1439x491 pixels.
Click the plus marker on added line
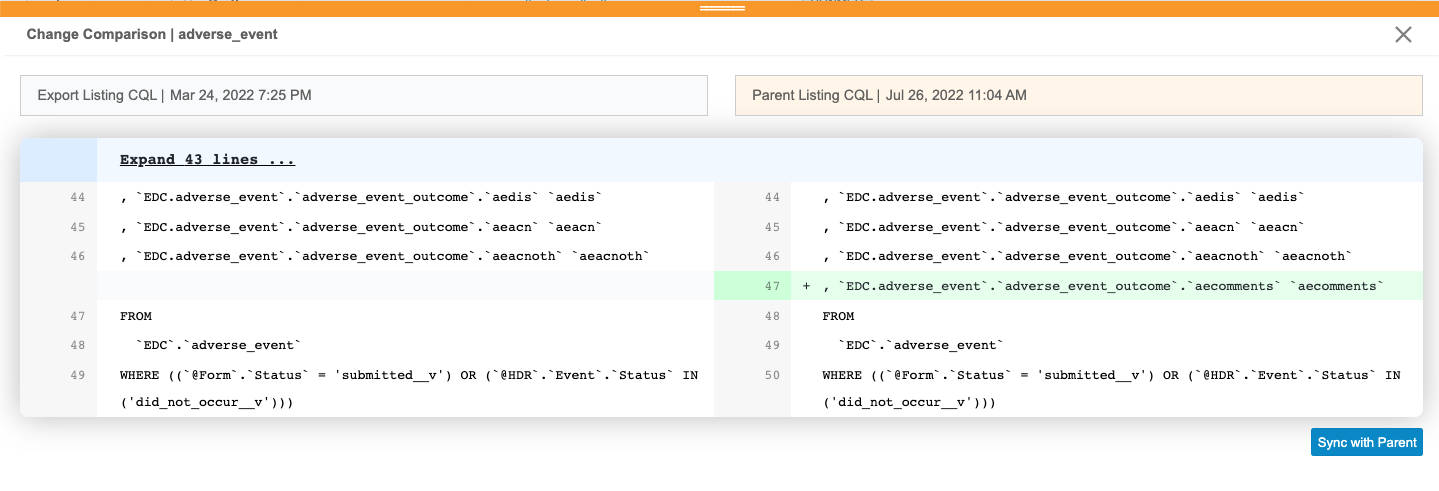[806, 287]
